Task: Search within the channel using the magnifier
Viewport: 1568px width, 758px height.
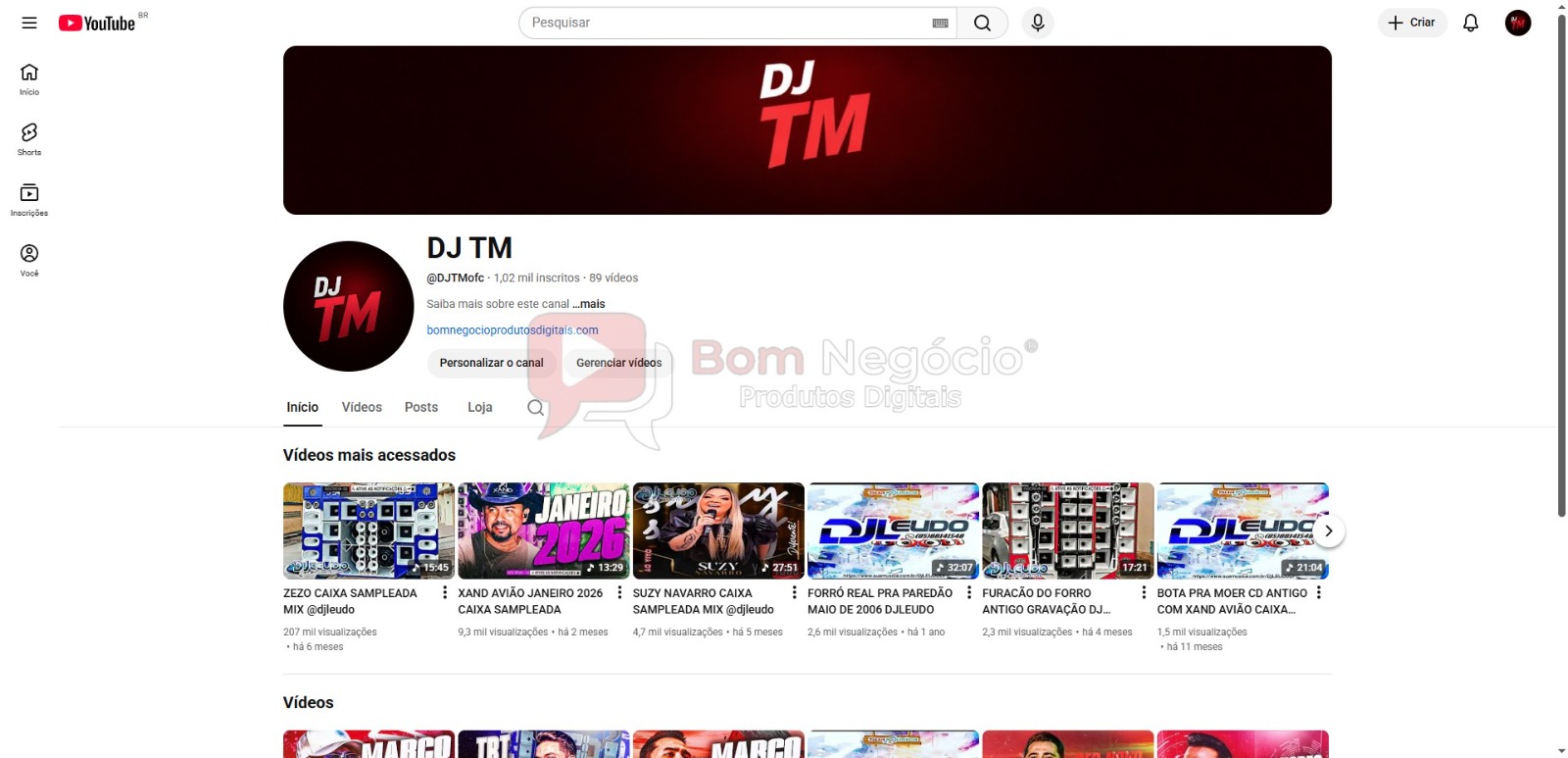Action: [535, 407]
